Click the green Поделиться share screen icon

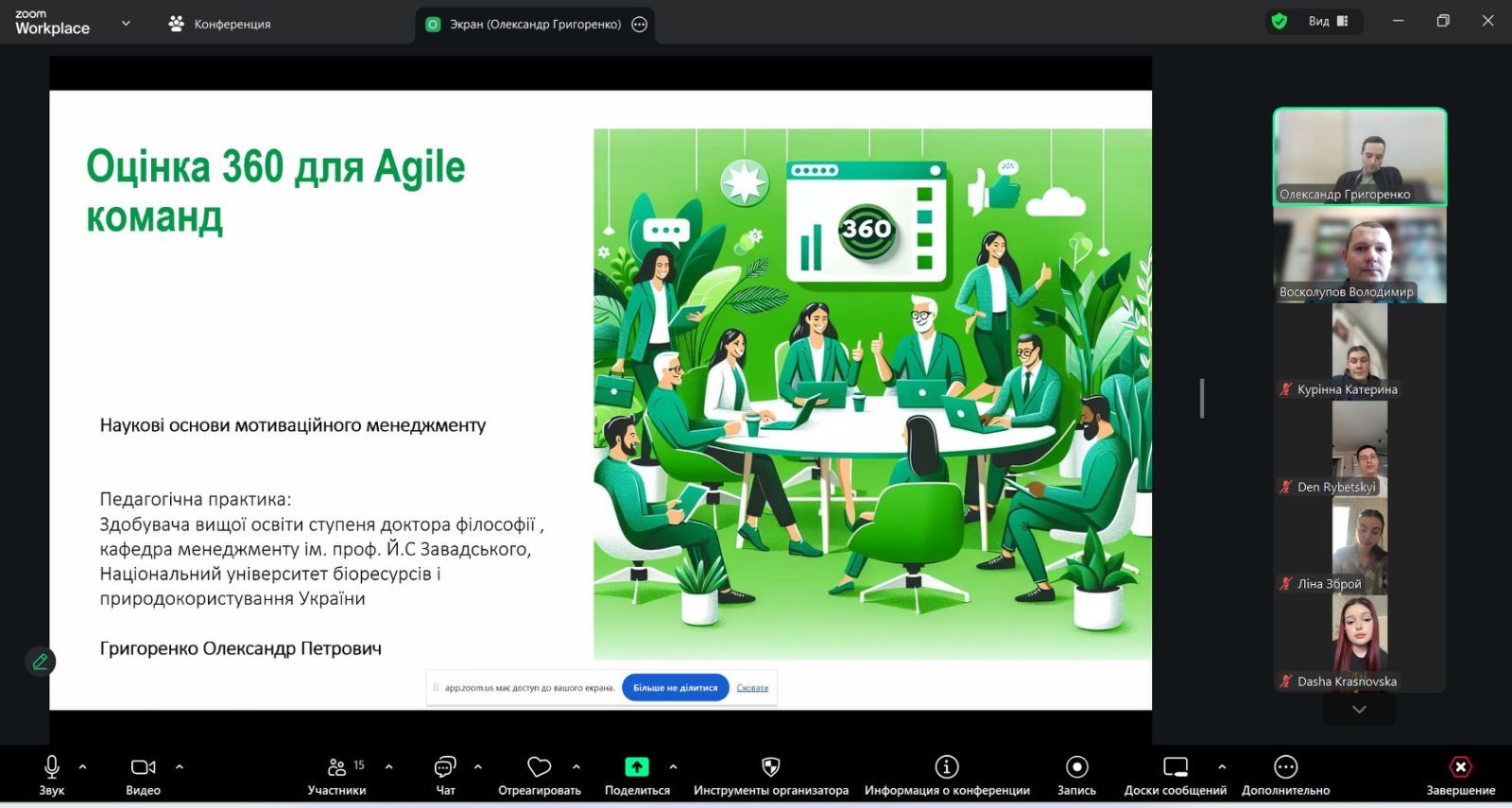[638, 766]
